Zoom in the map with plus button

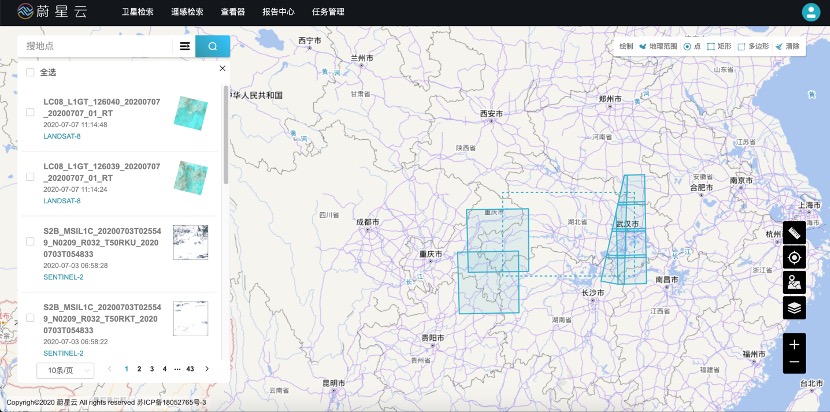pyautogui.click(x=794, y=344)
